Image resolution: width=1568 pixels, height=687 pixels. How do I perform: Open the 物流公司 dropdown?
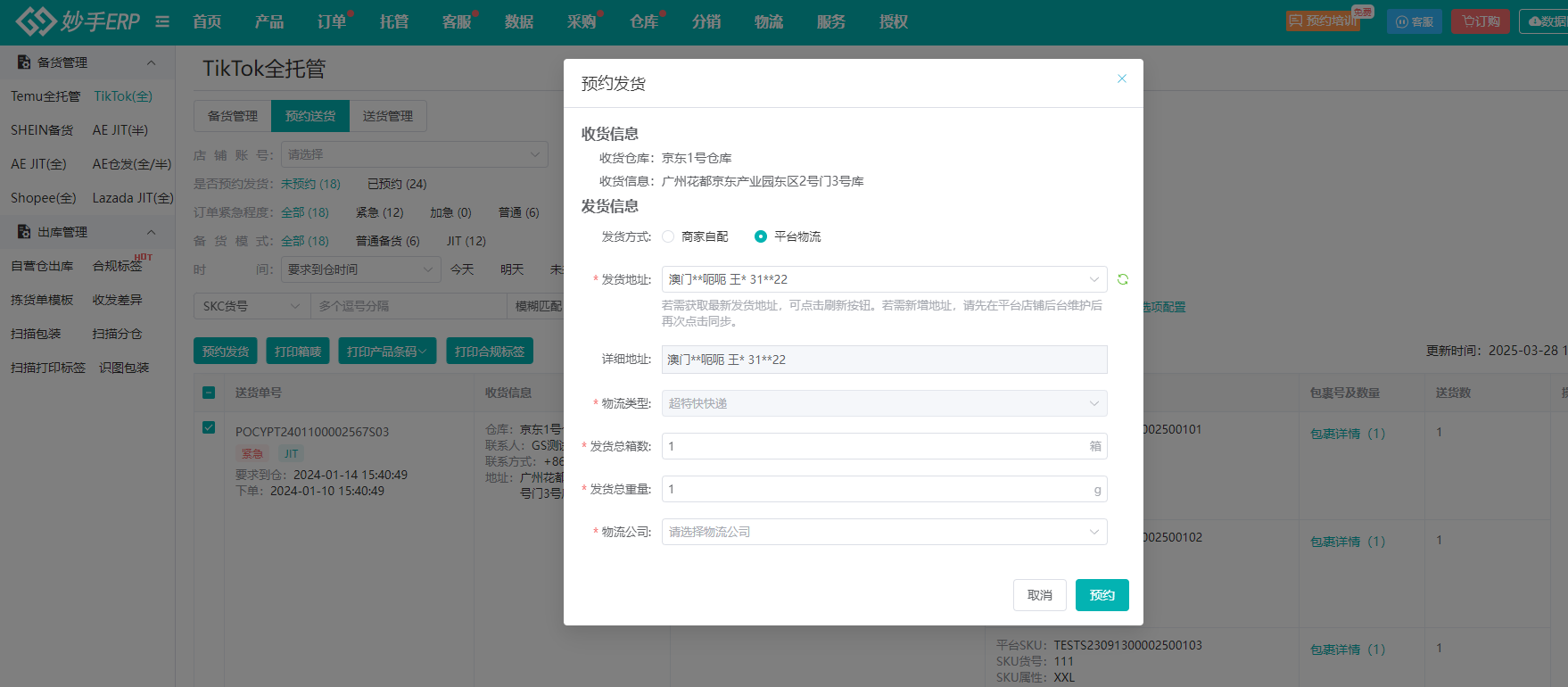(x=884, y=532)
